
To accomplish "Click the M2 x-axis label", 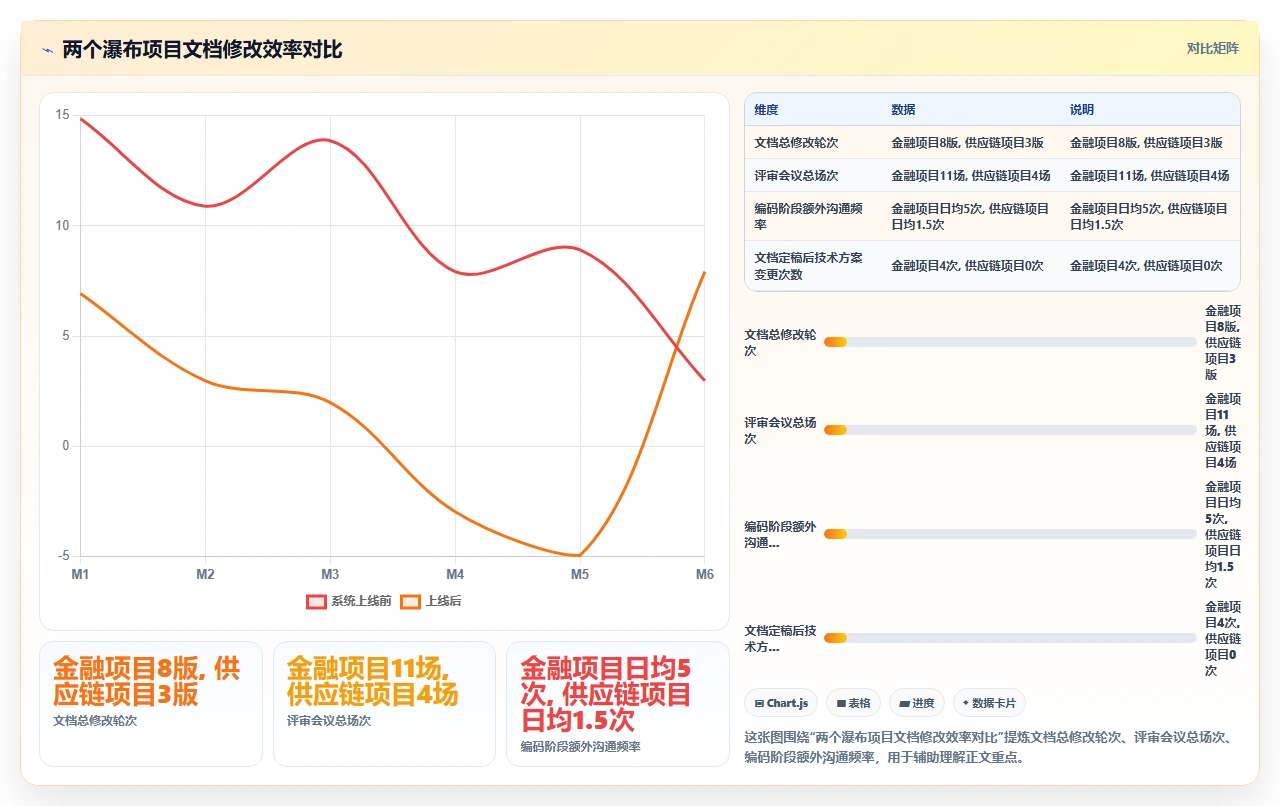I will pos(205,574).
